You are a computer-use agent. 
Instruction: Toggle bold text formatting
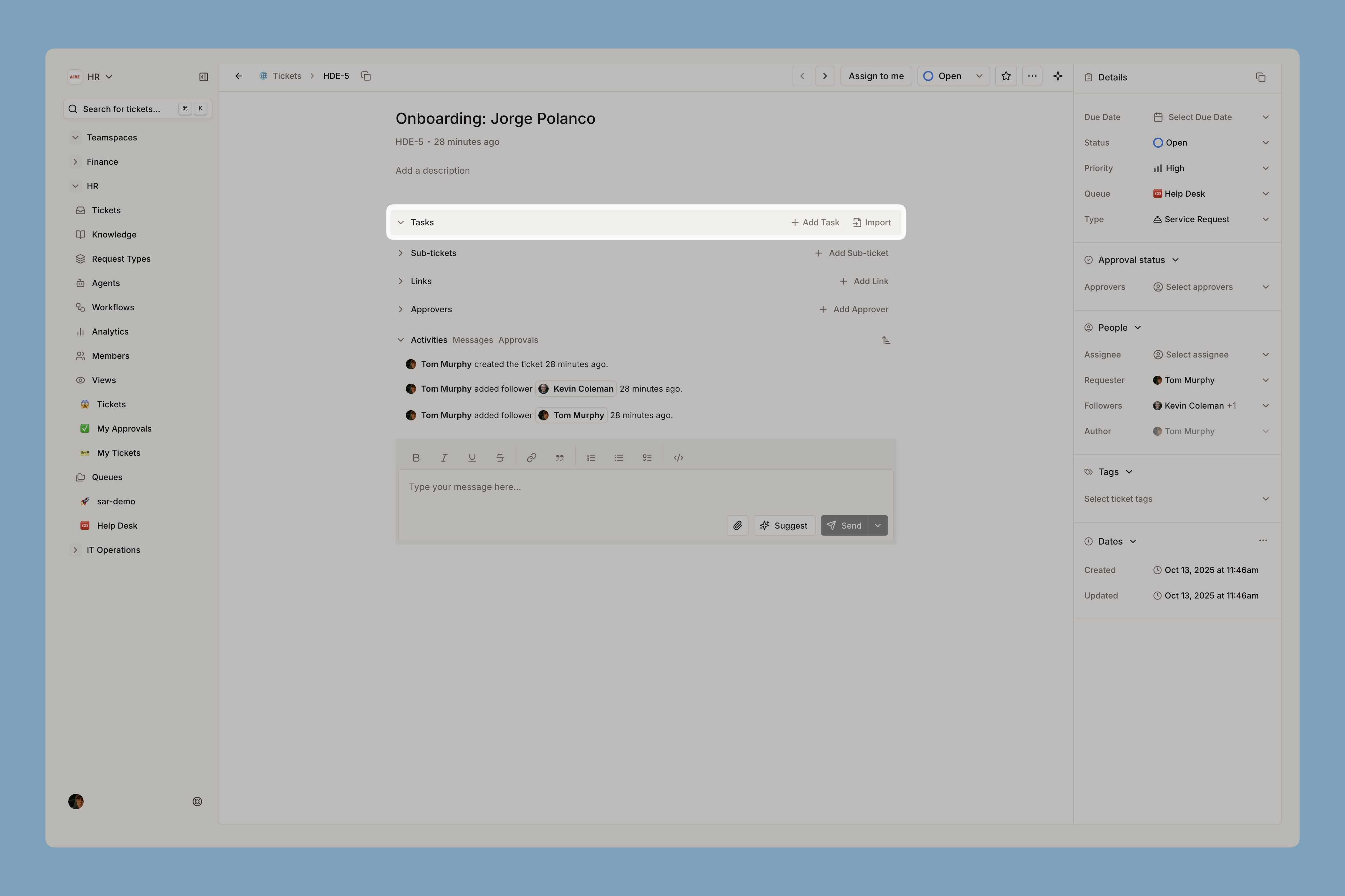pyautogui.click(x=415, y=458)
